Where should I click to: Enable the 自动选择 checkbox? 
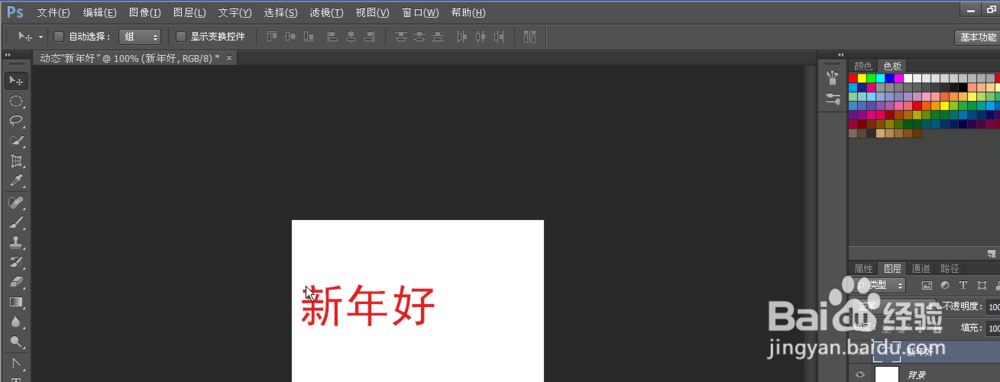pyautogui.click(x=59, y=37)
